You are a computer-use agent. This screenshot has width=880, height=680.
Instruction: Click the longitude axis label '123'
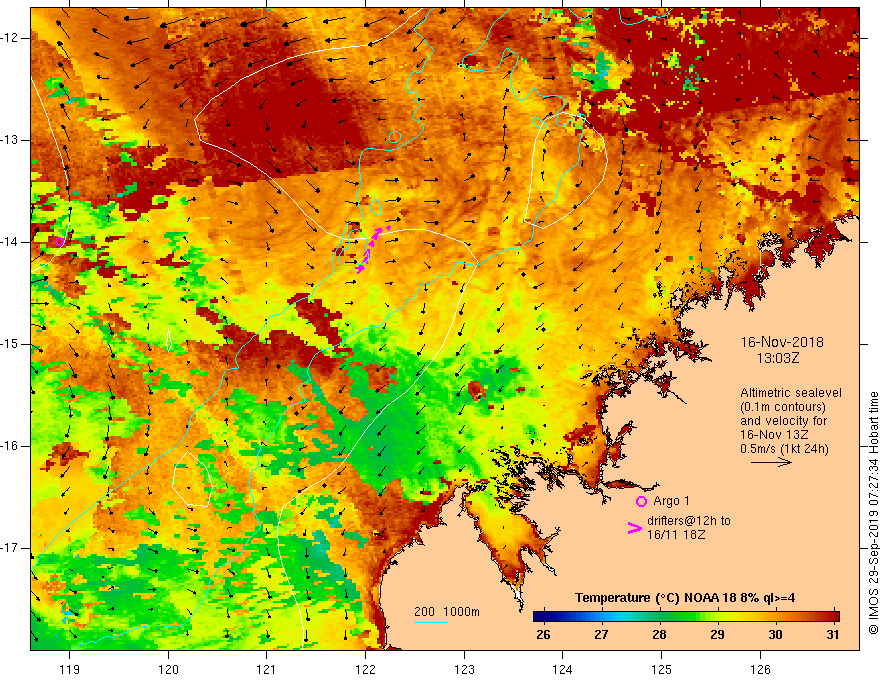click(464, 669)
